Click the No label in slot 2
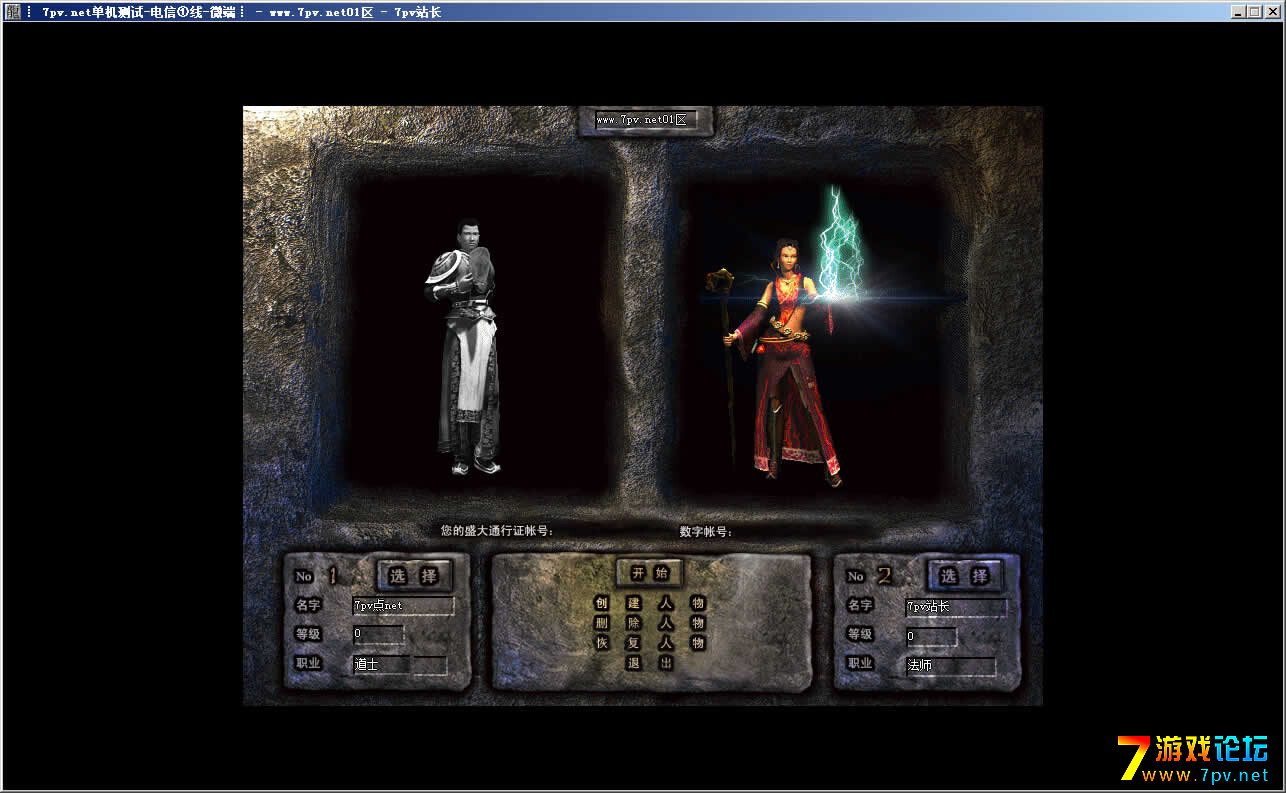 coord(855,576)
